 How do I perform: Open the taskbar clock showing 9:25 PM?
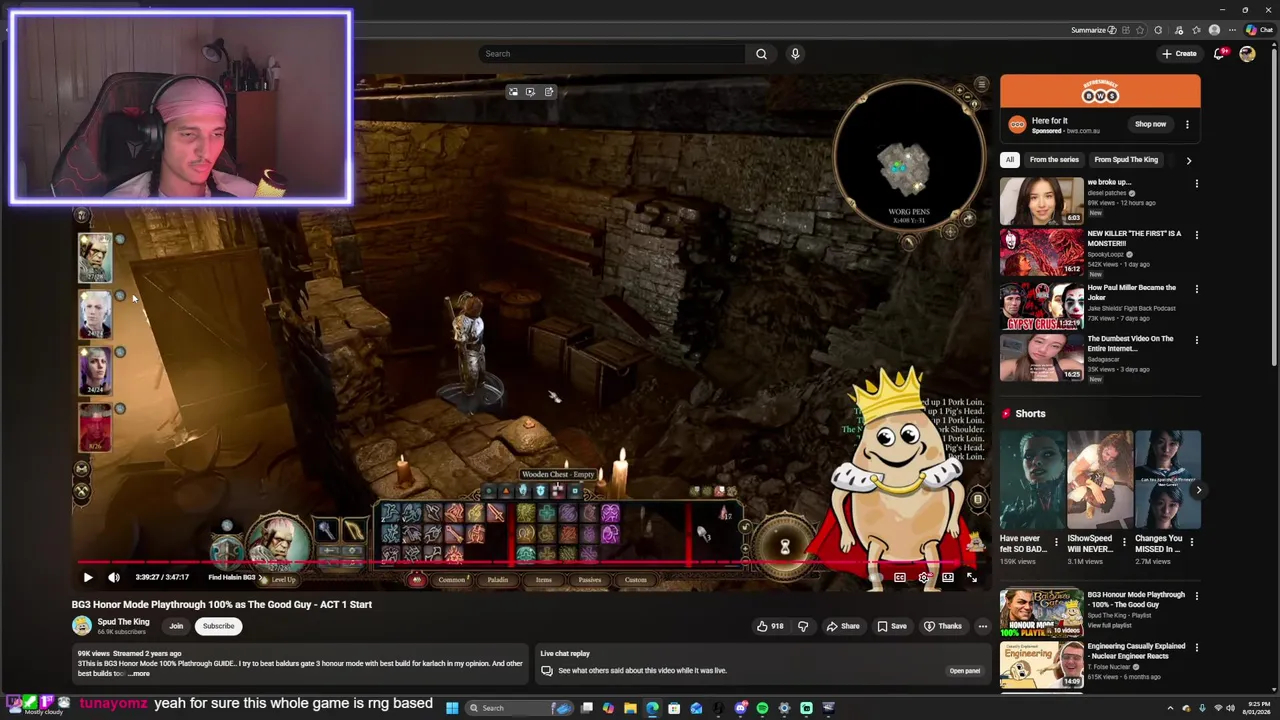[1258, 708]
